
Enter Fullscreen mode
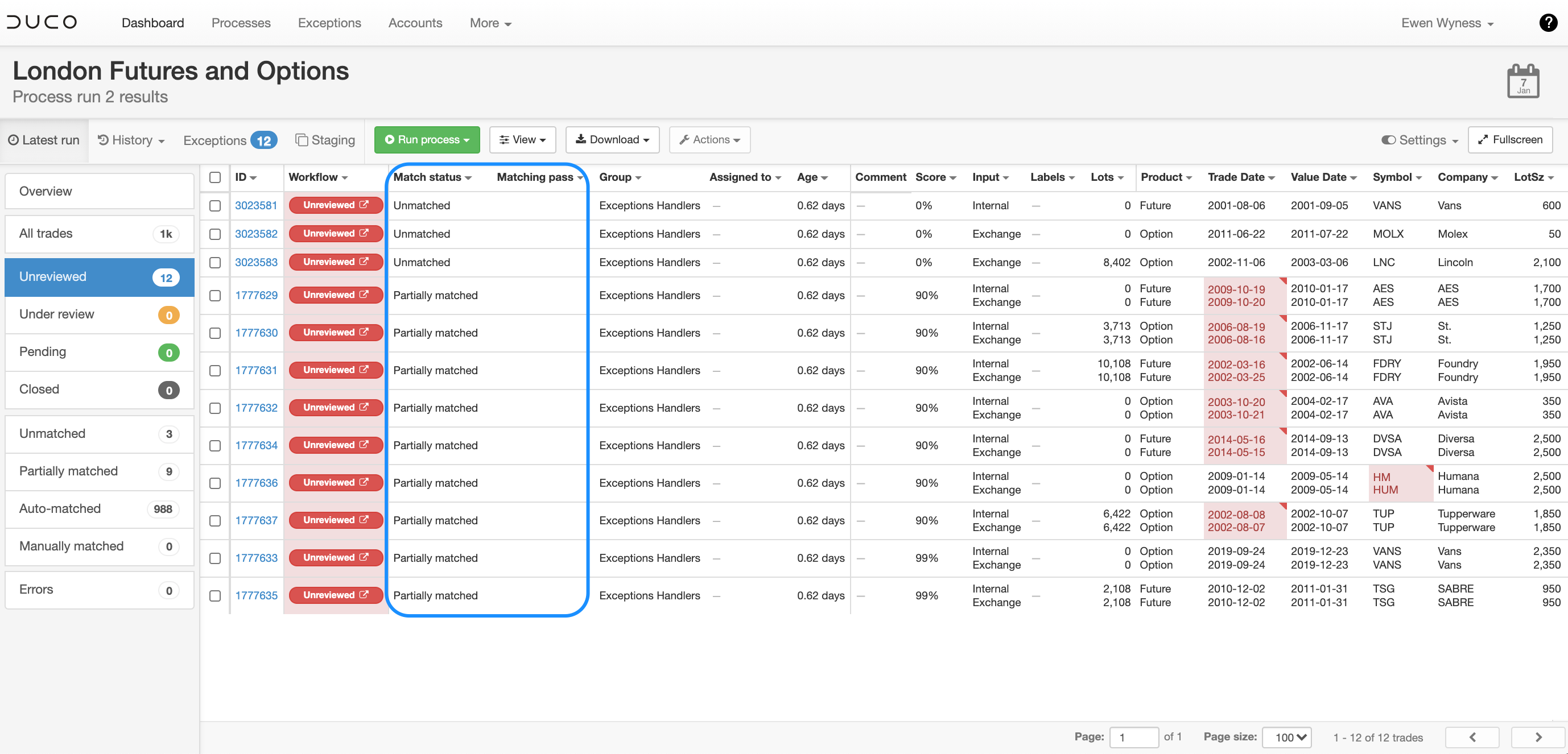(x=1510, y=140)
